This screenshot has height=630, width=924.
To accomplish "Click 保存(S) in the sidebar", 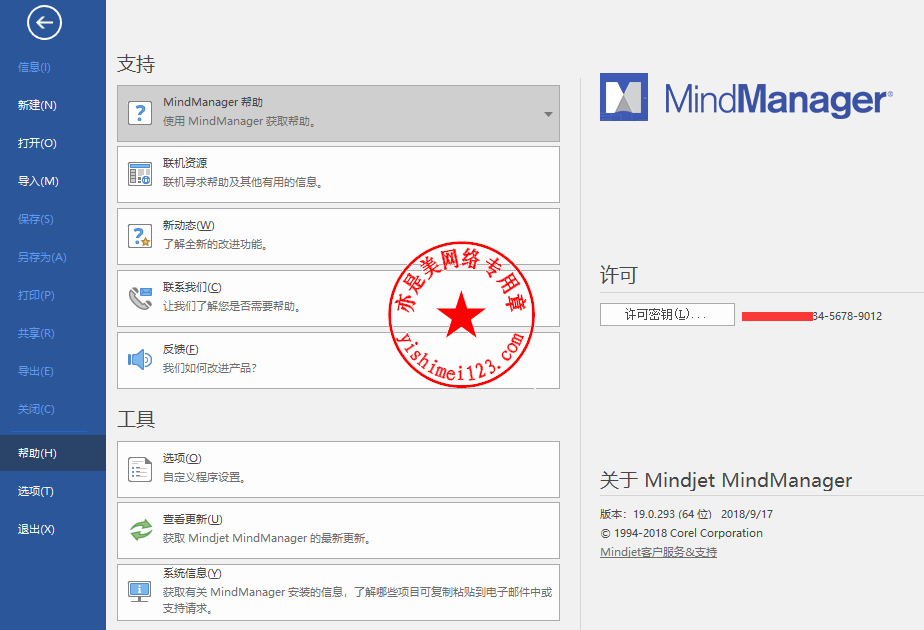I will (x=35, y=219).
